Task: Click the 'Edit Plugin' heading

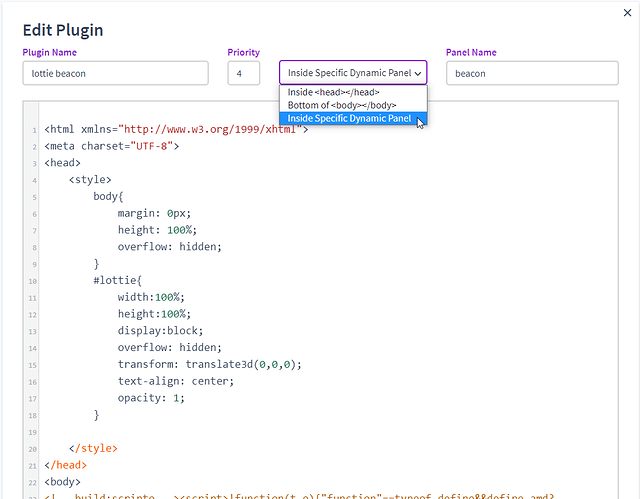Action: (63, 30)
